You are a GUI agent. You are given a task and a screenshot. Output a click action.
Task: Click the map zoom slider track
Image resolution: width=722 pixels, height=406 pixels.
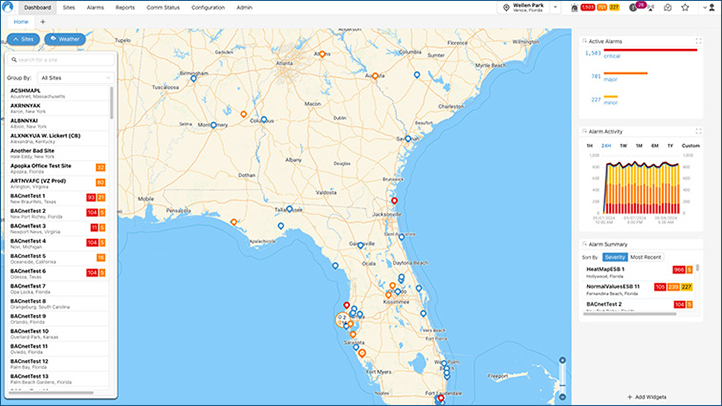pos(562,378)
